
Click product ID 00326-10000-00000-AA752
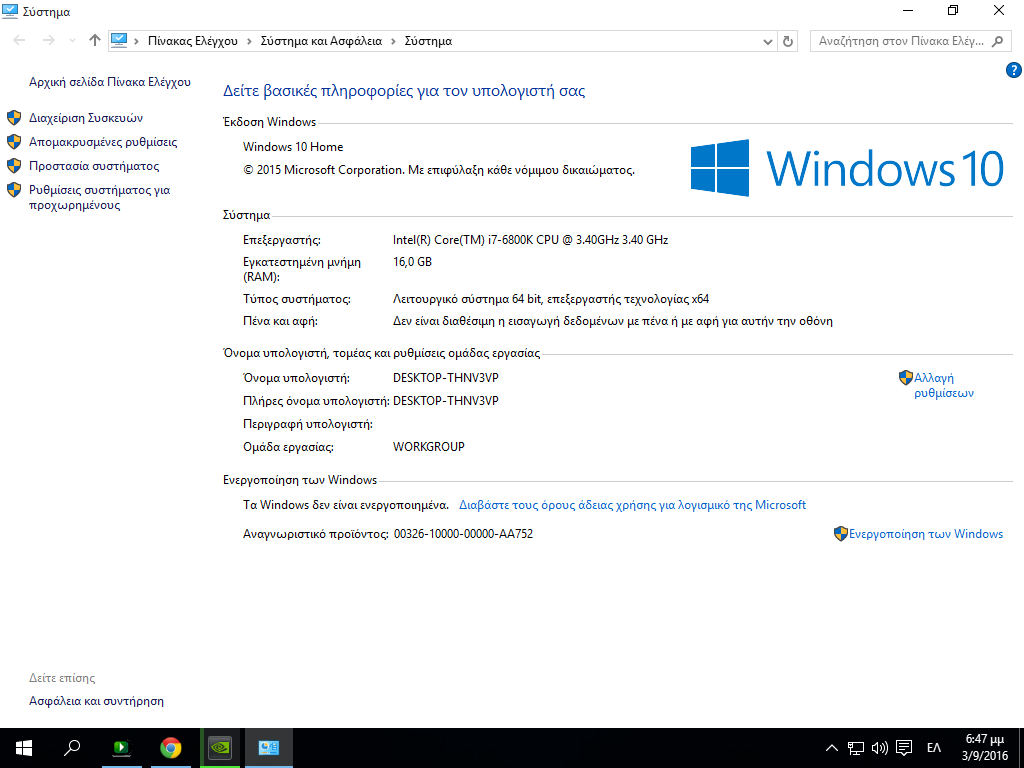(463, 534)
